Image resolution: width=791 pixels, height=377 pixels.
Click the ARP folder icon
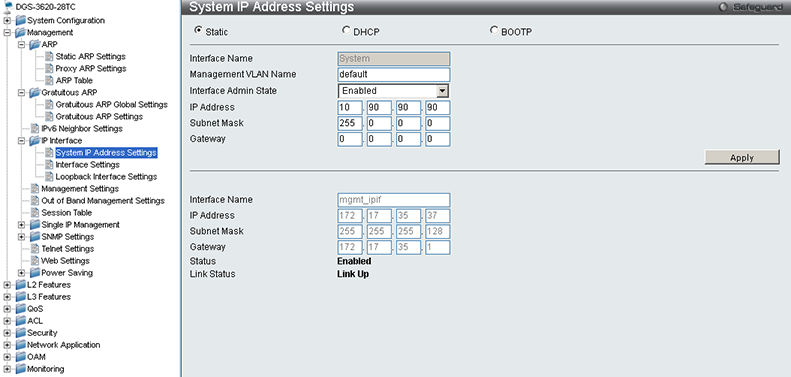[x=34, y=44]
